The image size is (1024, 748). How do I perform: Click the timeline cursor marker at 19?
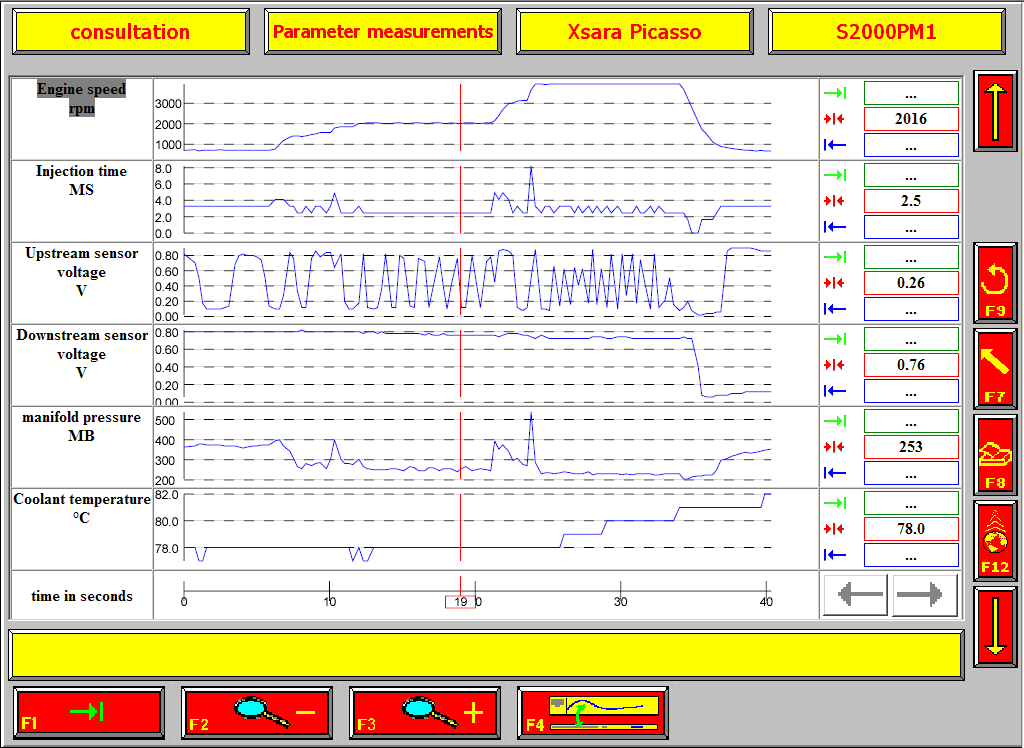(x=460, y=602)
